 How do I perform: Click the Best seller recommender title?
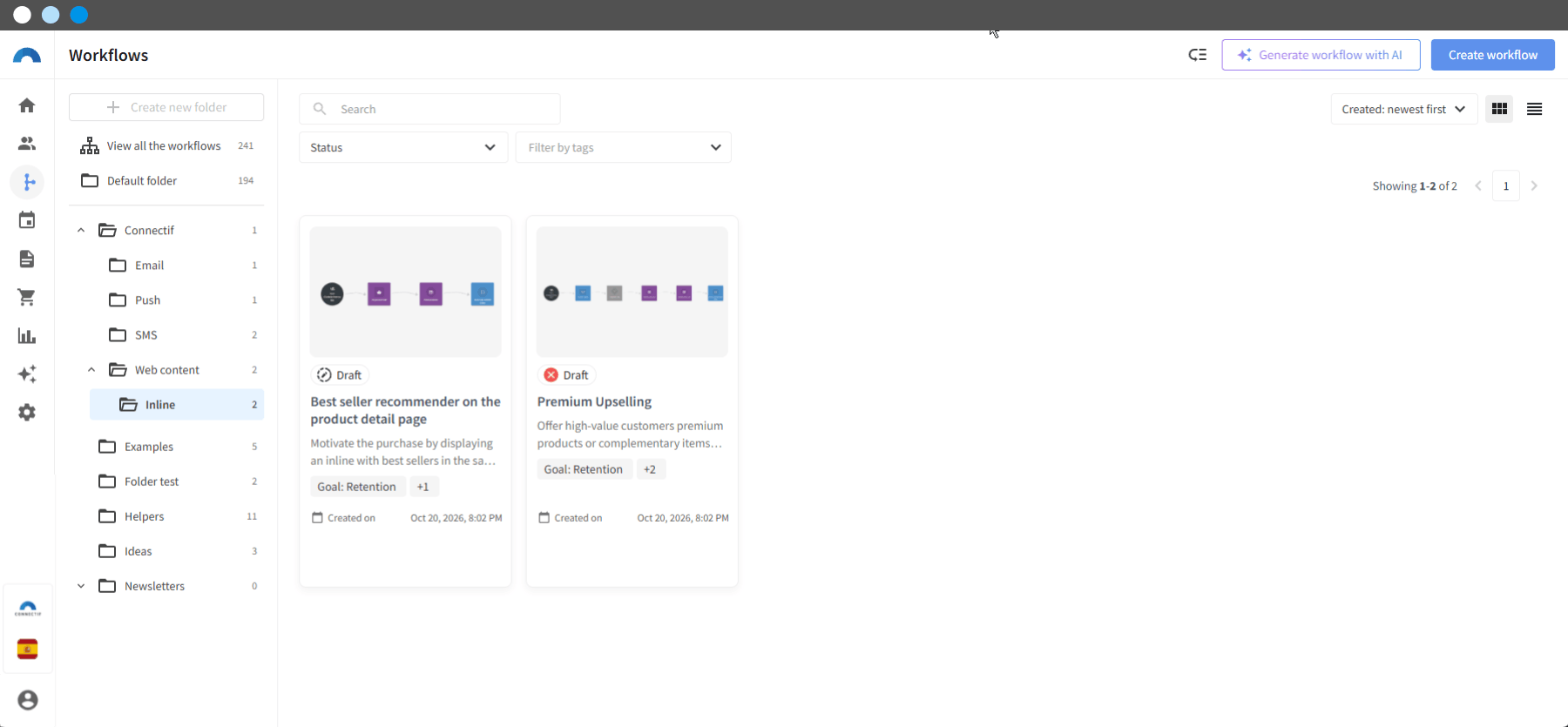pos(406,410)
